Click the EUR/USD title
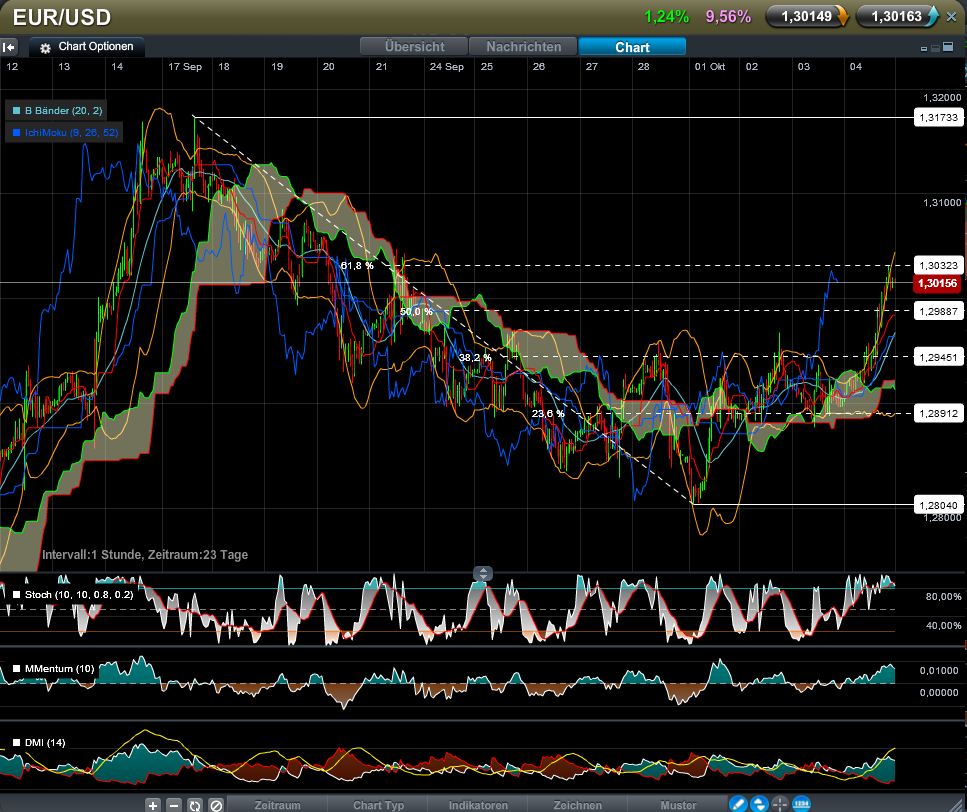The image size is (967, 812). (62, 17)
